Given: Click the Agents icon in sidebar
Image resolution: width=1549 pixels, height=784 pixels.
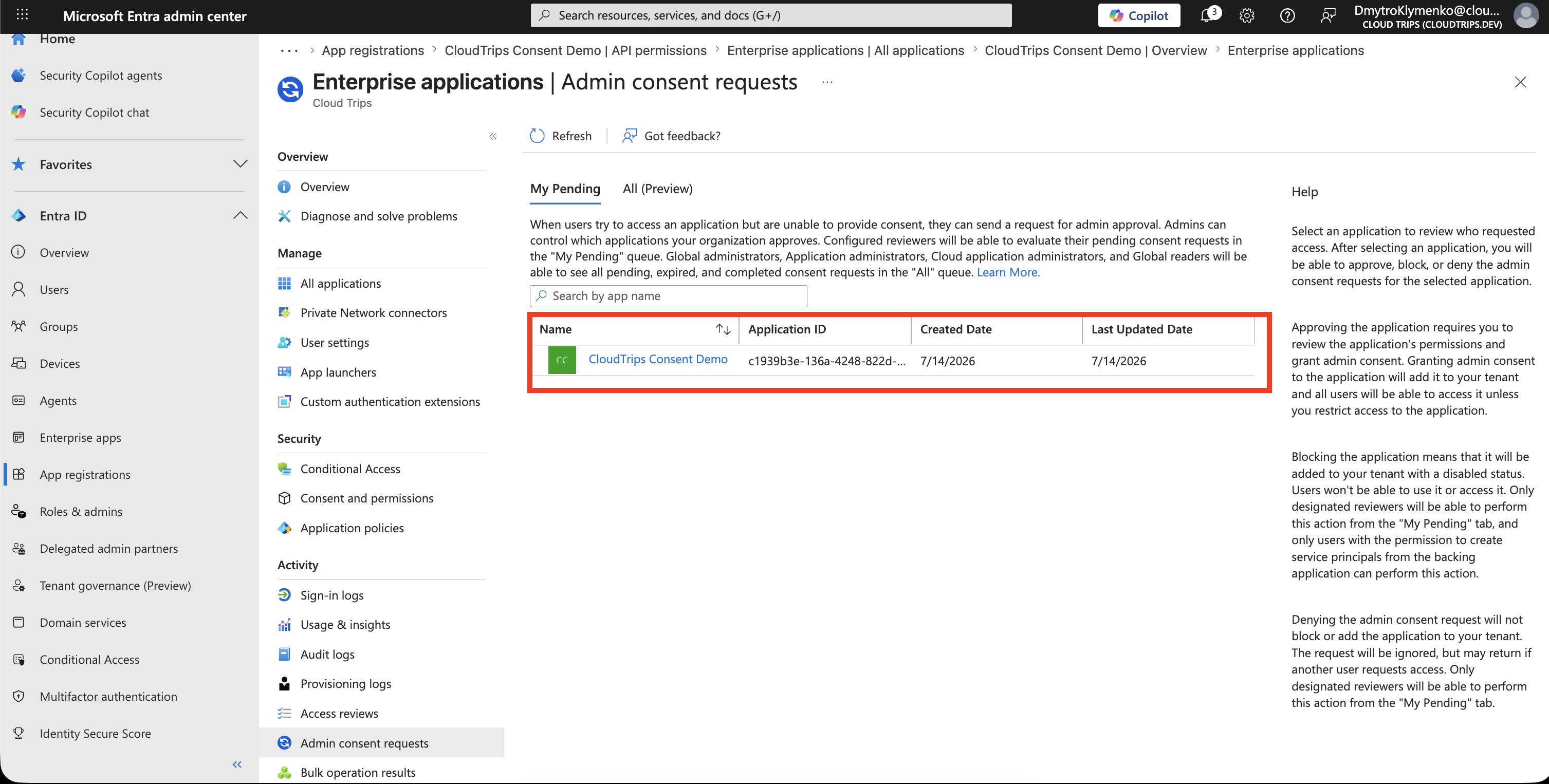Looking at the screenshot, I should [19, 400].
